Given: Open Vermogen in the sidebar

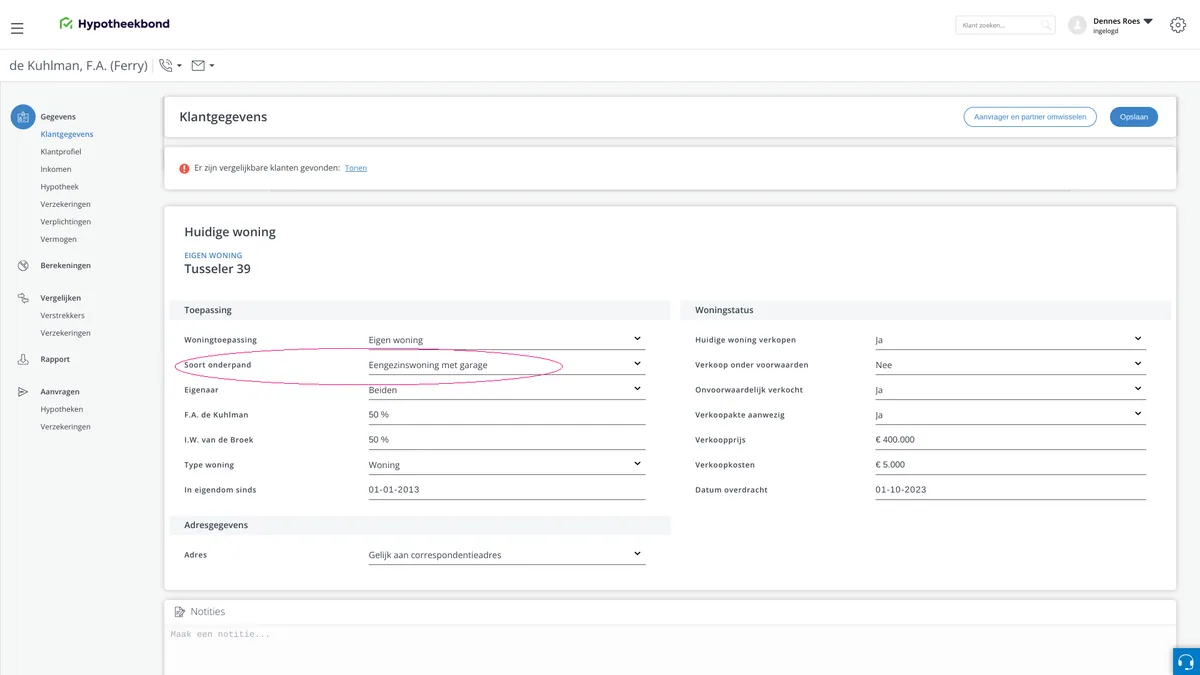Looking at the screenshot, I should pyautogui.click(x=59, y=239).
